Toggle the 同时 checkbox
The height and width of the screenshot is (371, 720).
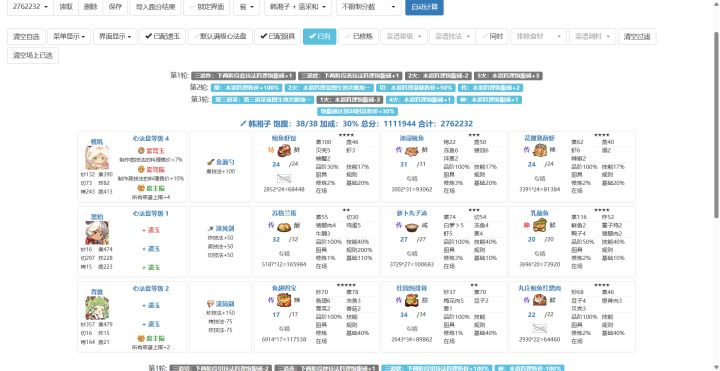pos(491,36)
